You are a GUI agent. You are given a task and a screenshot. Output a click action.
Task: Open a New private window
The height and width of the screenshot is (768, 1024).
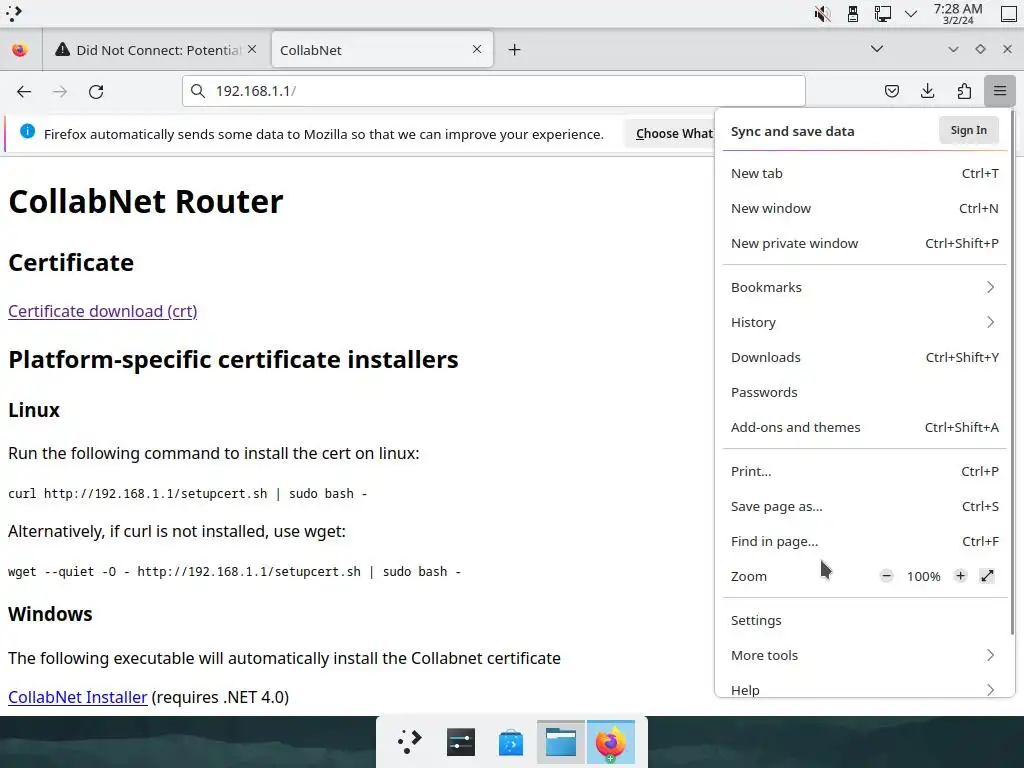pos(865,243)
